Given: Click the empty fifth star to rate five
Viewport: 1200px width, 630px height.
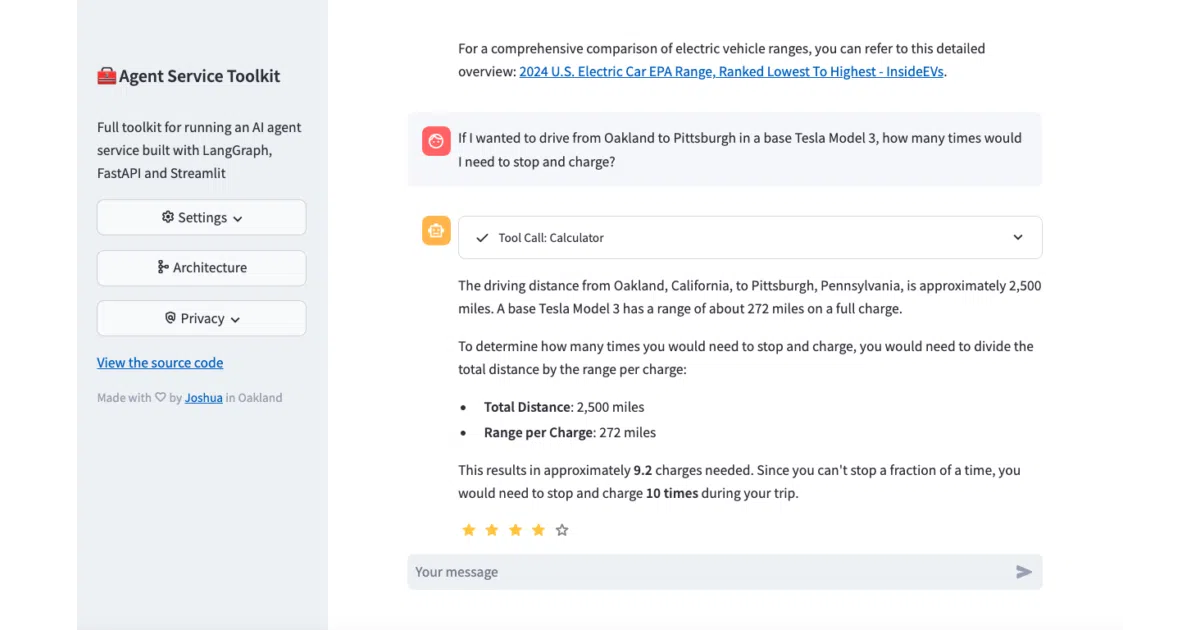Looking at the screenshot, I should pos(562,530).
